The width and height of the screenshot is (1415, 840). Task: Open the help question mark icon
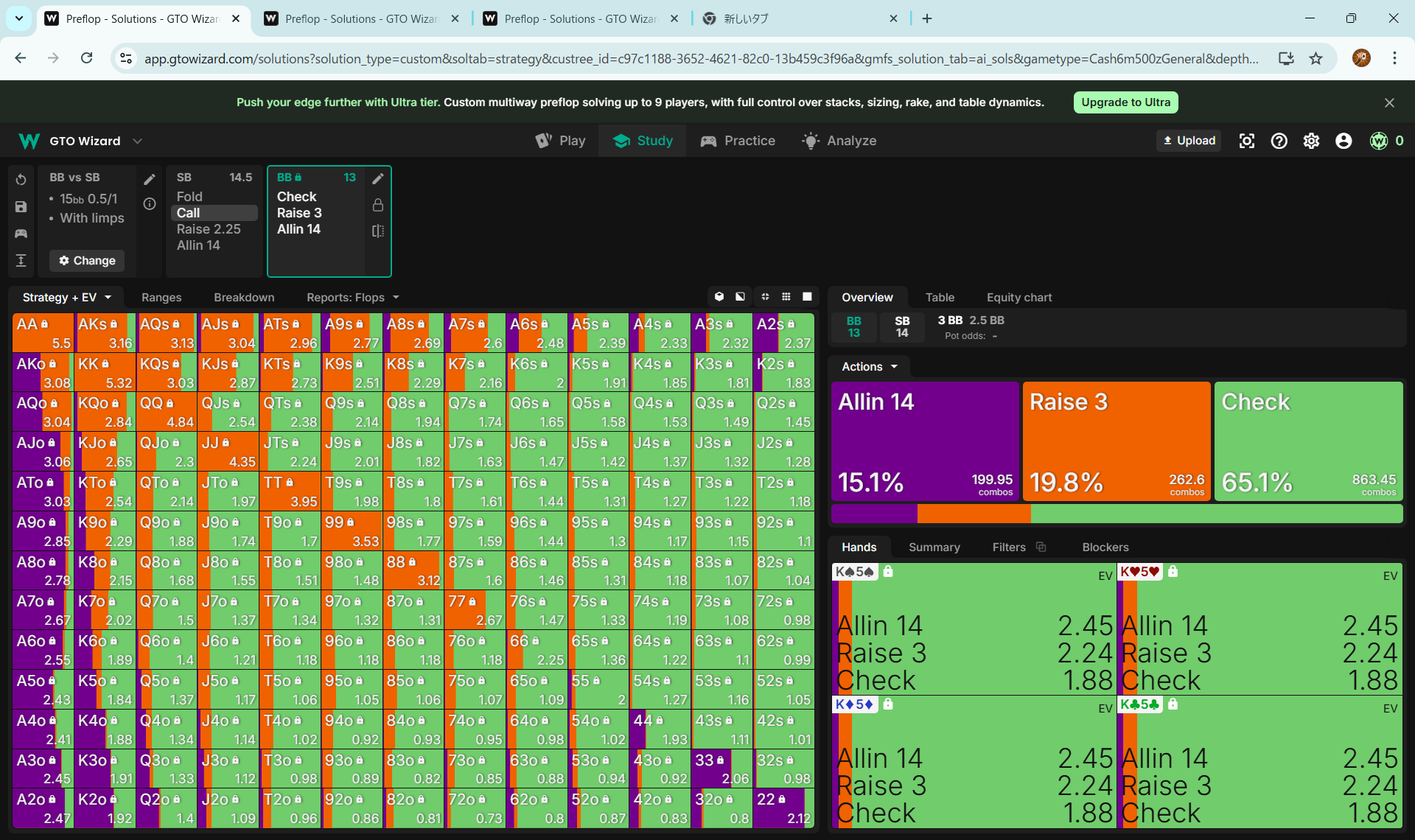pyautogui.click(x=1279, y=141)
